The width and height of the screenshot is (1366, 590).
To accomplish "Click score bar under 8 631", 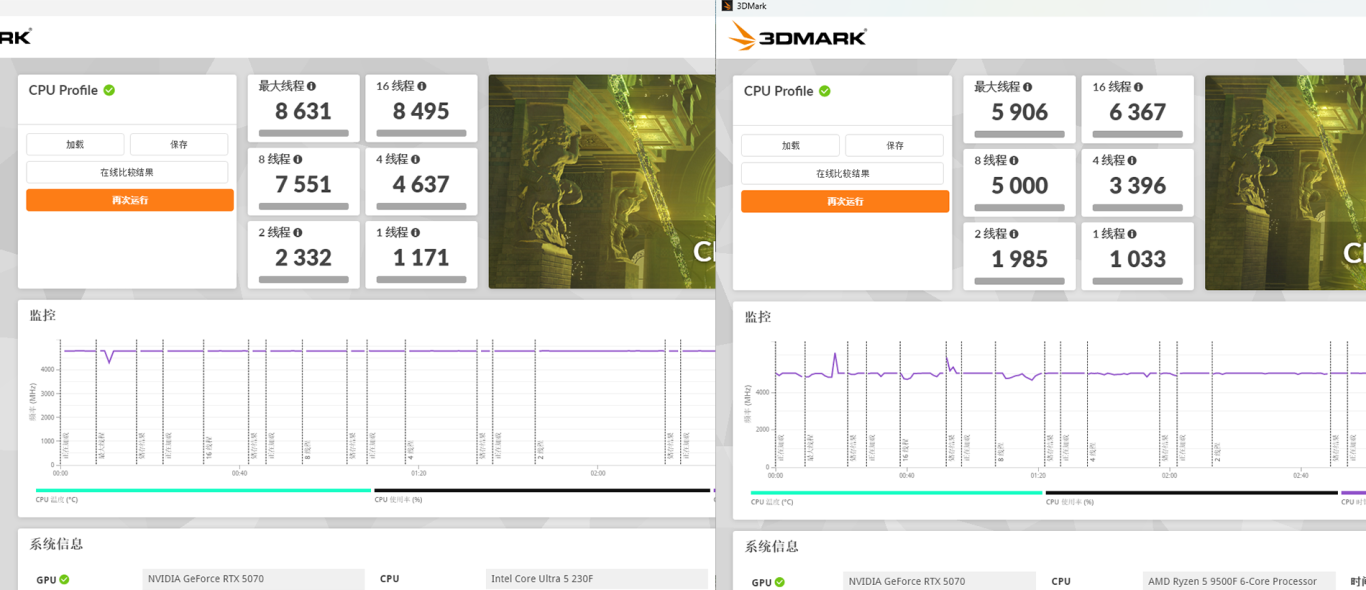I will click(304, 133).
